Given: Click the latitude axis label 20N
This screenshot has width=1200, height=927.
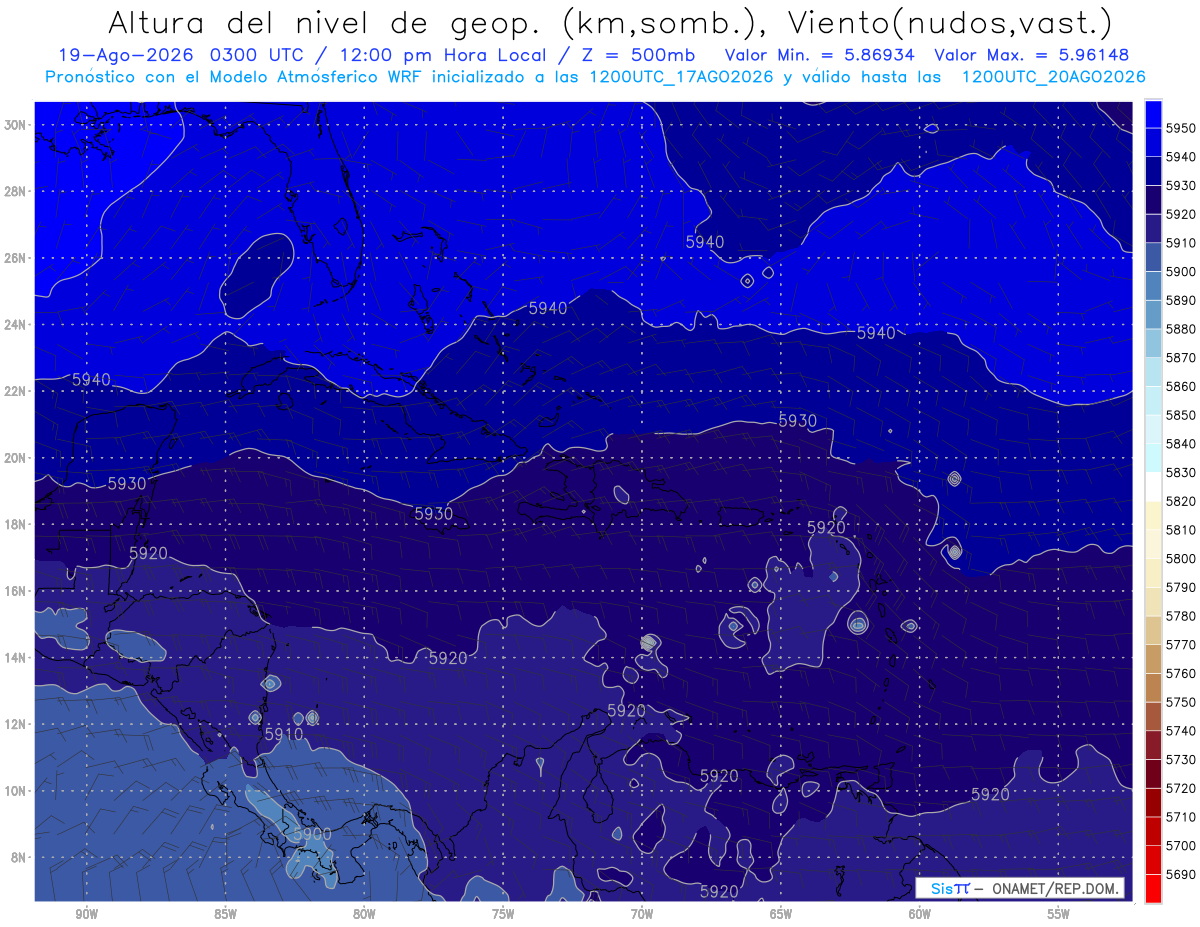Looking at the screenshot, I should click(17, 458).
